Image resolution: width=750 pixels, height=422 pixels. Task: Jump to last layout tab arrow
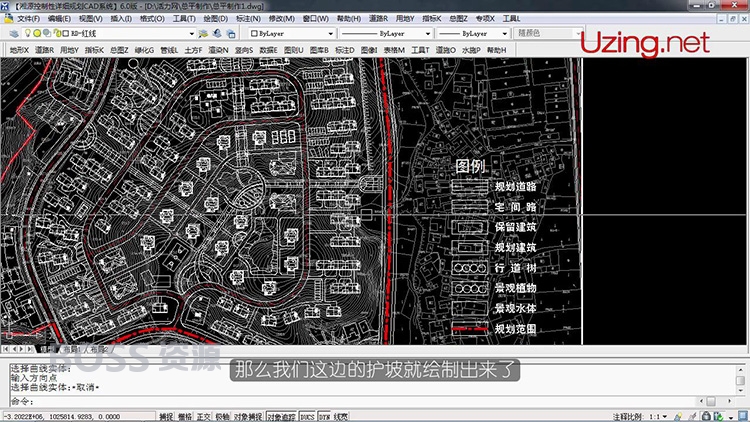click(x=30, y=349)
